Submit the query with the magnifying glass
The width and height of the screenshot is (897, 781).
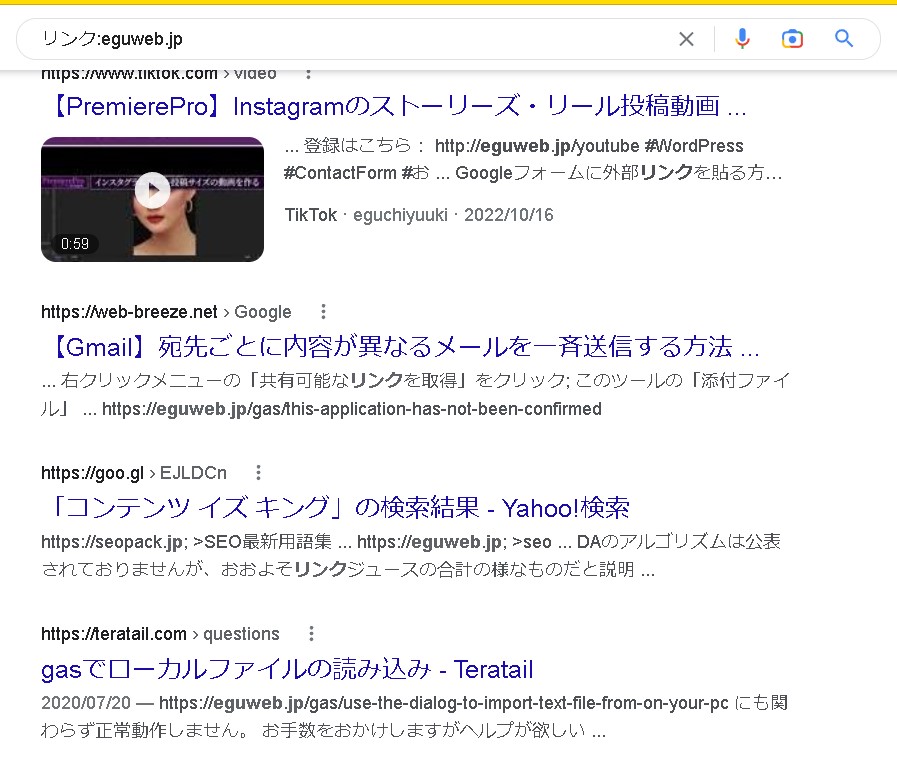tap(844, 38)
